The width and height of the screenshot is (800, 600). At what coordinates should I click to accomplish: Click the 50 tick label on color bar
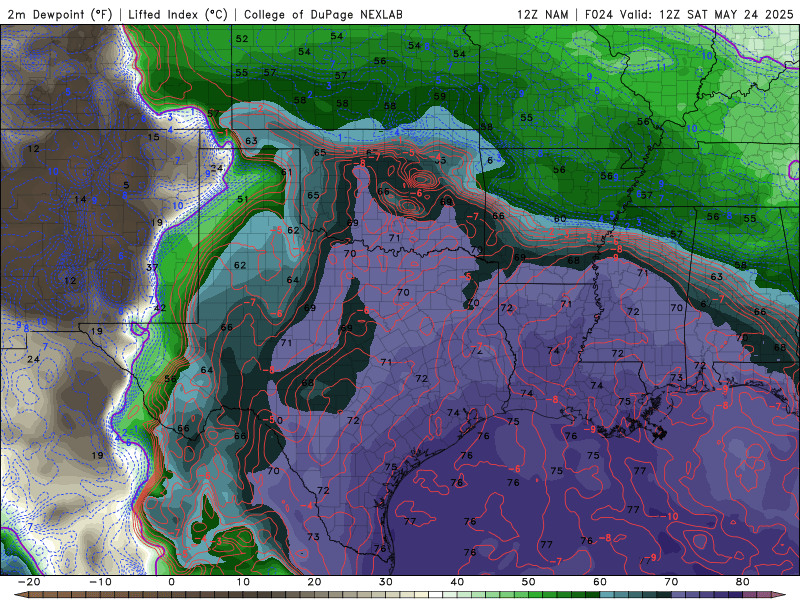coord(529,582)
